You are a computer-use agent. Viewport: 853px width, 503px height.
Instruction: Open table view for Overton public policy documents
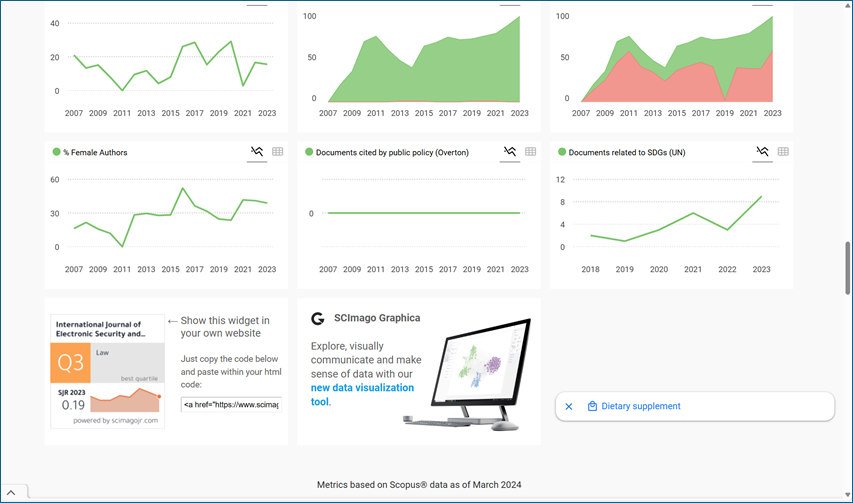point(531,152)
